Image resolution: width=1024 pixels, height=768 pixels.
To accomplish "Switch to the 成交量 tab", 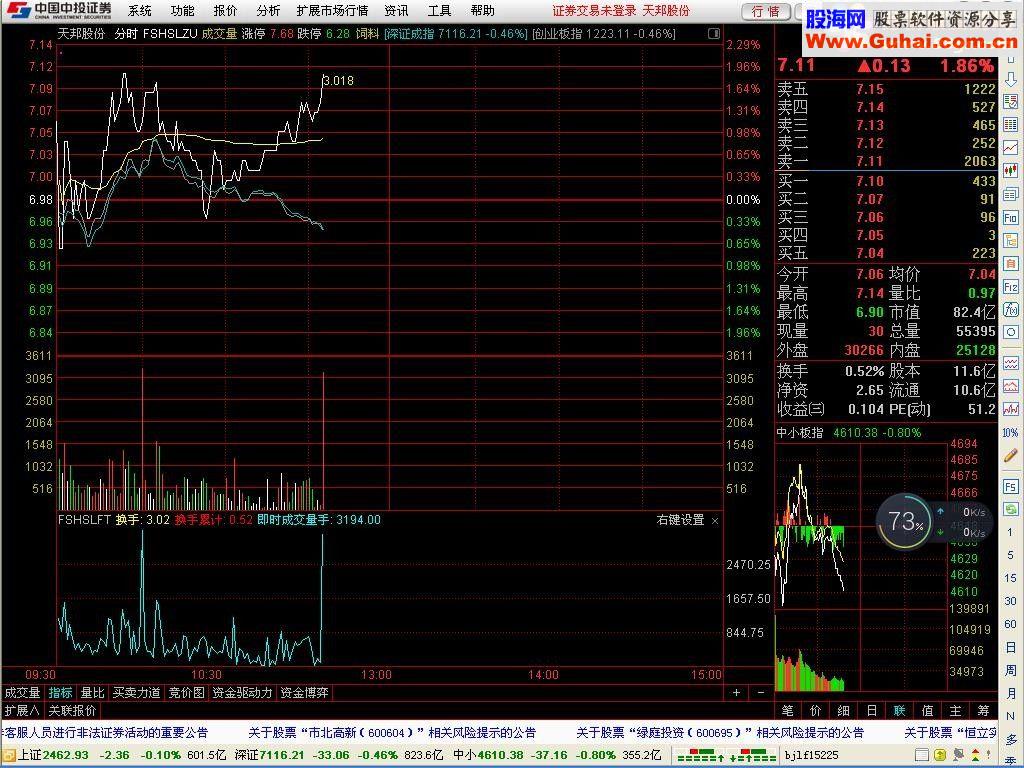I will point(23,692).
